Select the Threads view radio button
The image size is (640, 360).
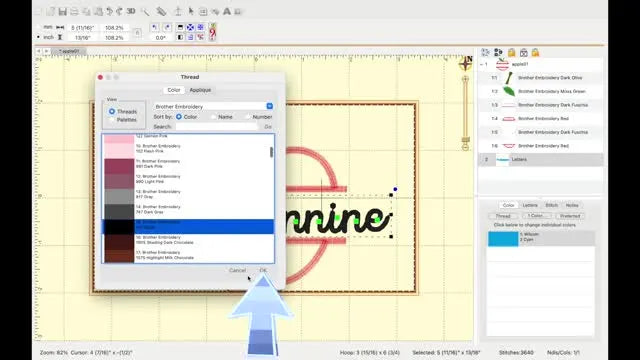click(x=112, y=111)
